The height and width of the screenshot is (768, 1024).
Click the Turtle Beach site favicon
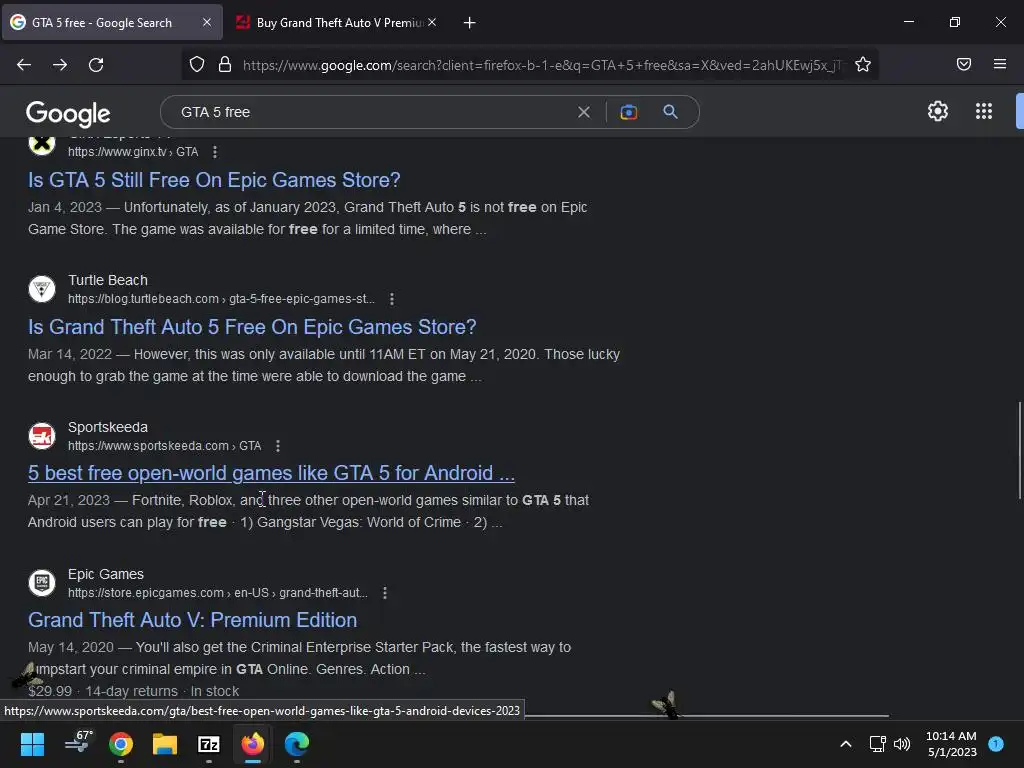[42, 289]
